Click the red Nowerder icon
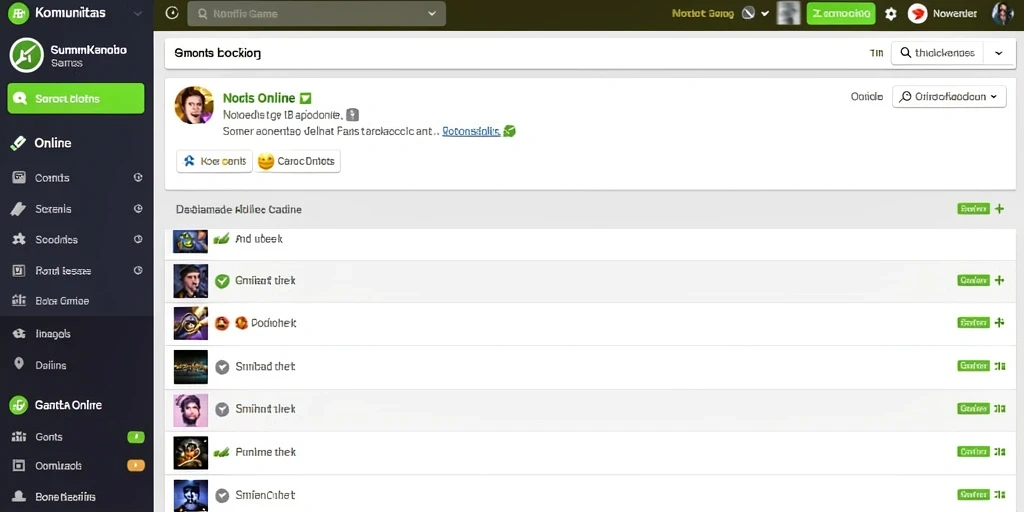 918,13
